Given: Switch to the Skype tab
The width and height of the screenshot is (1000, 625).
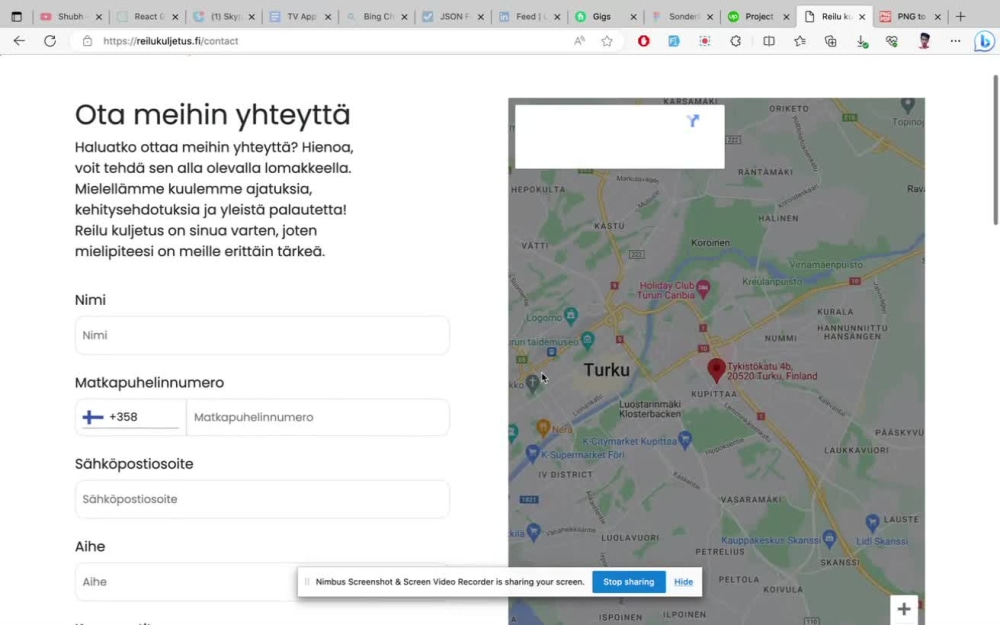Looking at the screenshot, I should (x=224, y=17).
